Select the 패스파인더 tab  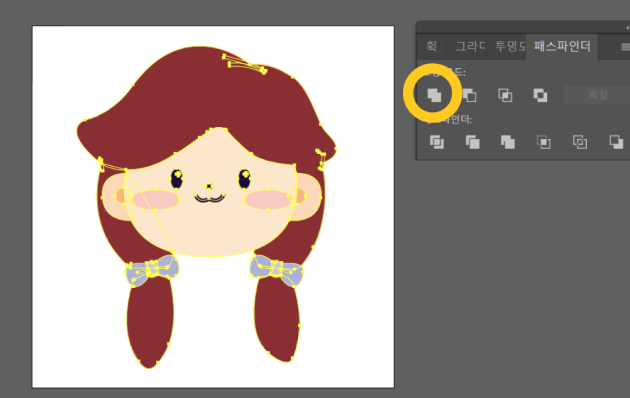click(x=562, y=46)
